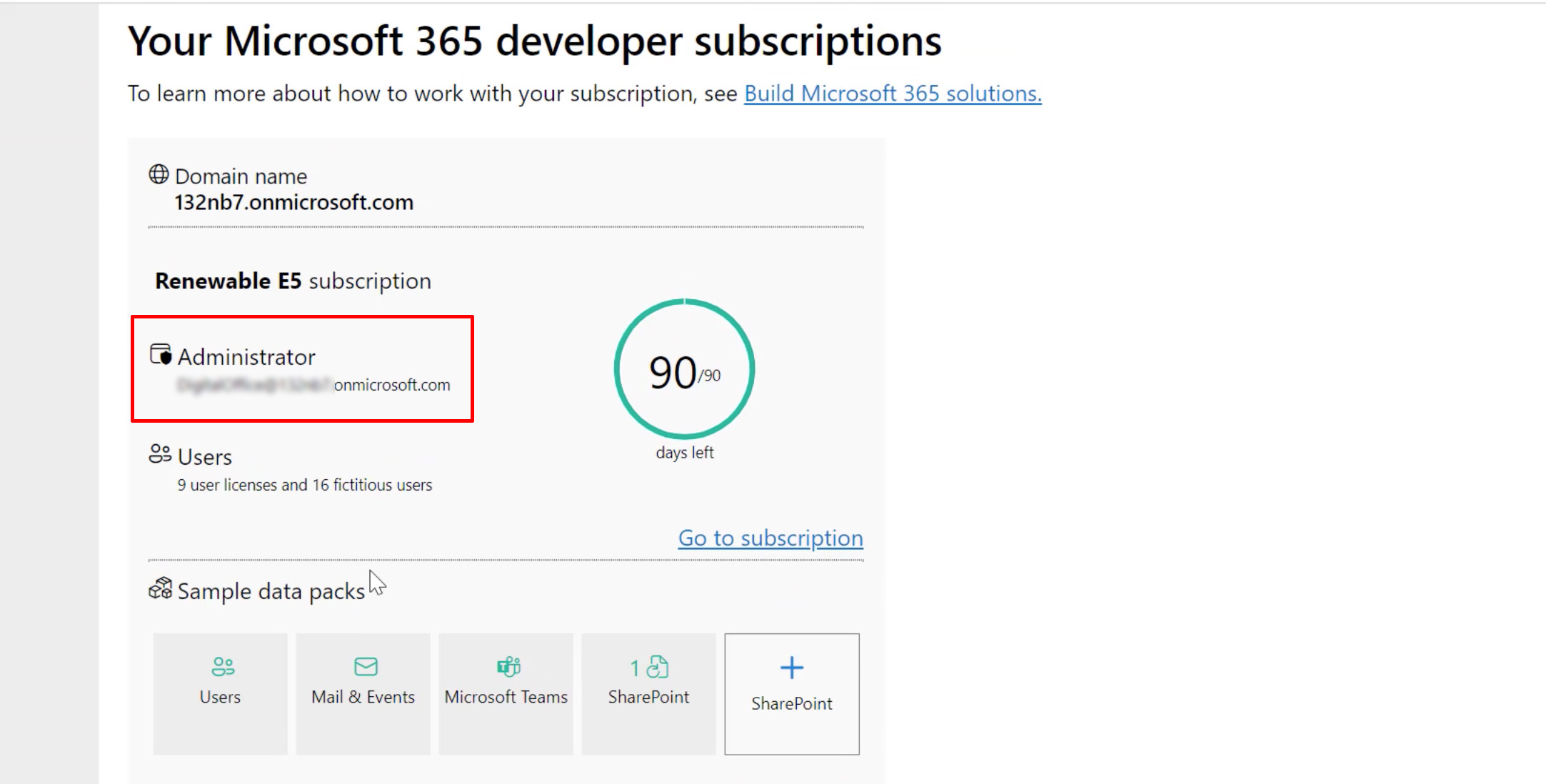Image resolution: width=1546 pixels, height=784 pixels.
Task: Click the 90 days left progress ring
Action: tap(684, 369)
